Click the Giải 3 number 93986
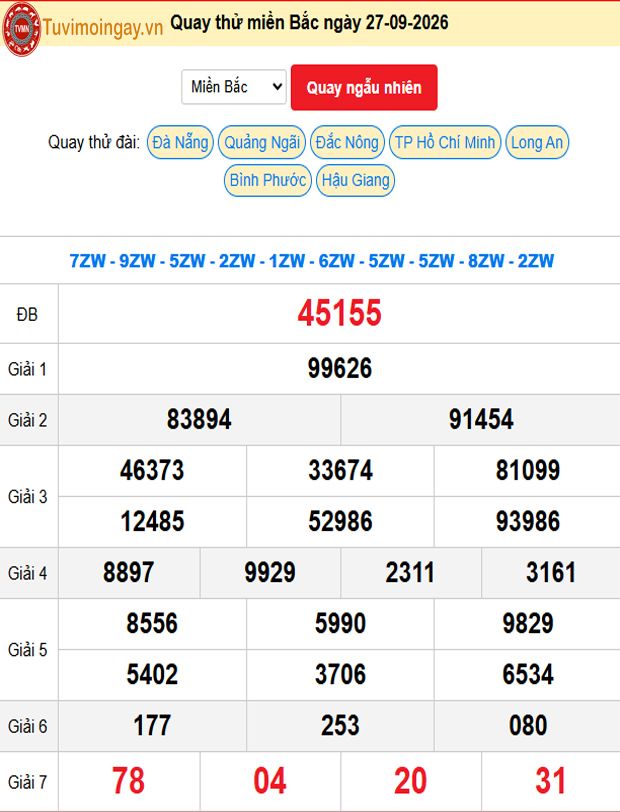 528,521
